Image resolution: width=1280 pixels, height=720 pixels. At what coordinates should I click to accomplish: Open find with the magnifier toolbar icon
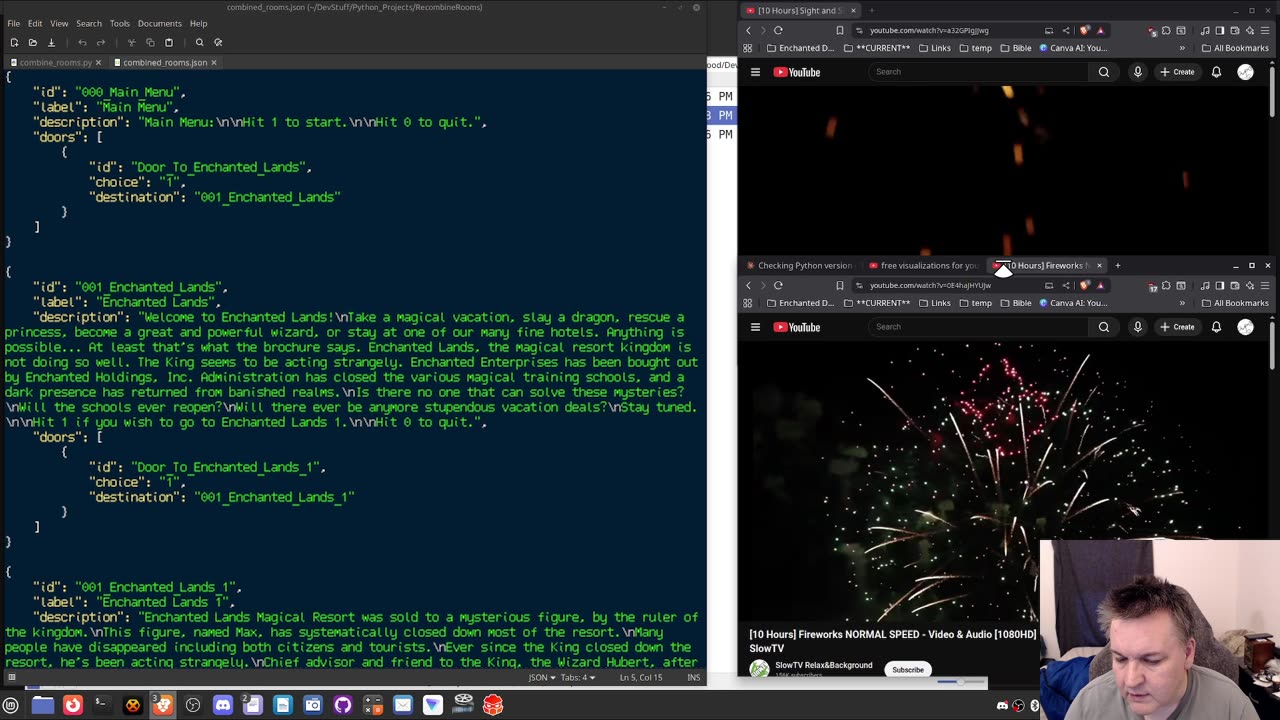click(199, 42)
